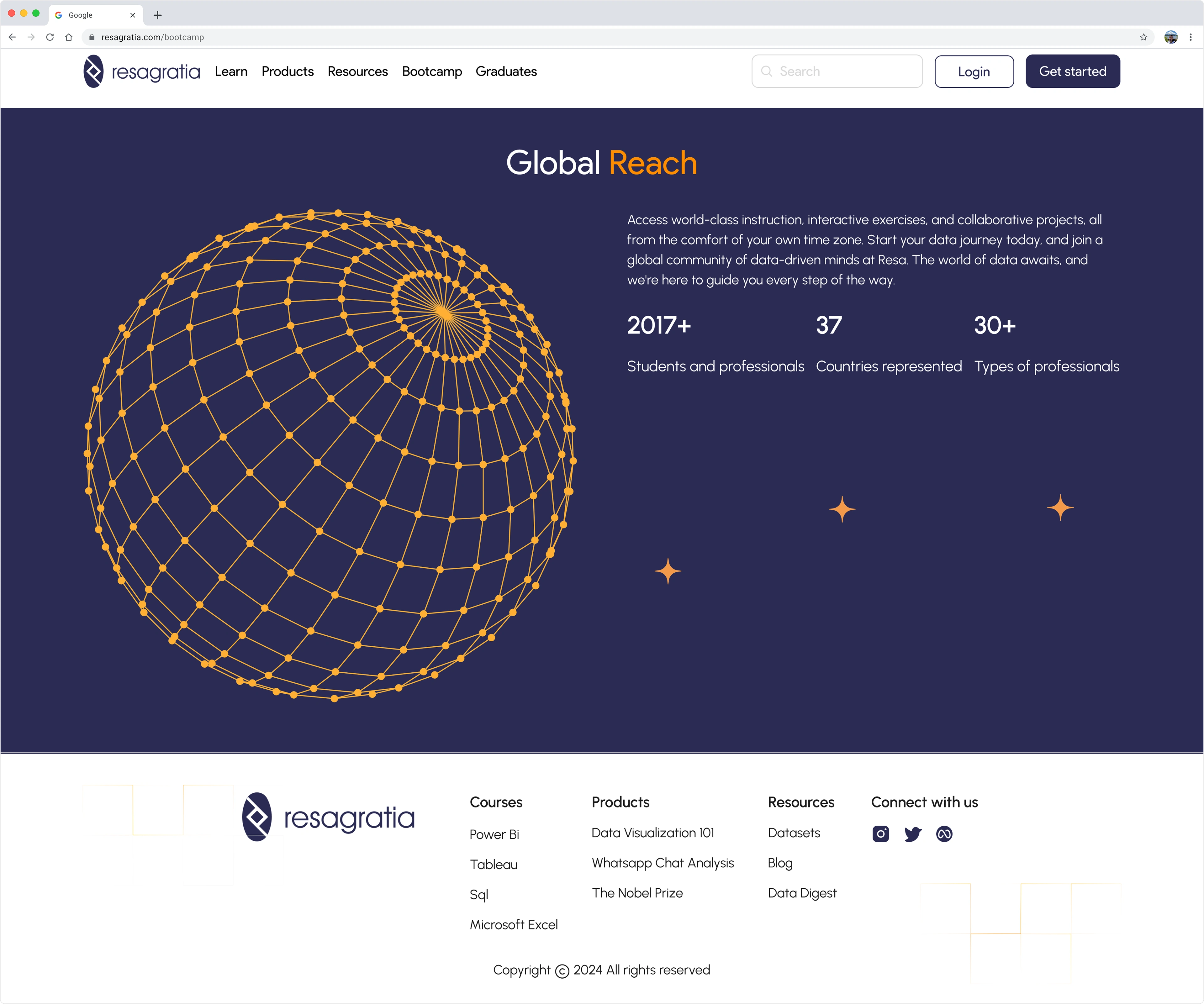Click the 'Products' footer heading

pyautogui.click(x=620, y=802)
